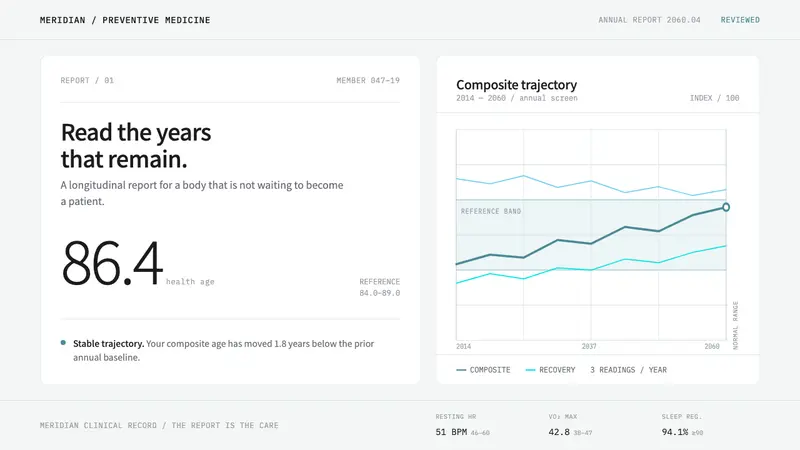Click the 2037 axis label

coord(589,346)
